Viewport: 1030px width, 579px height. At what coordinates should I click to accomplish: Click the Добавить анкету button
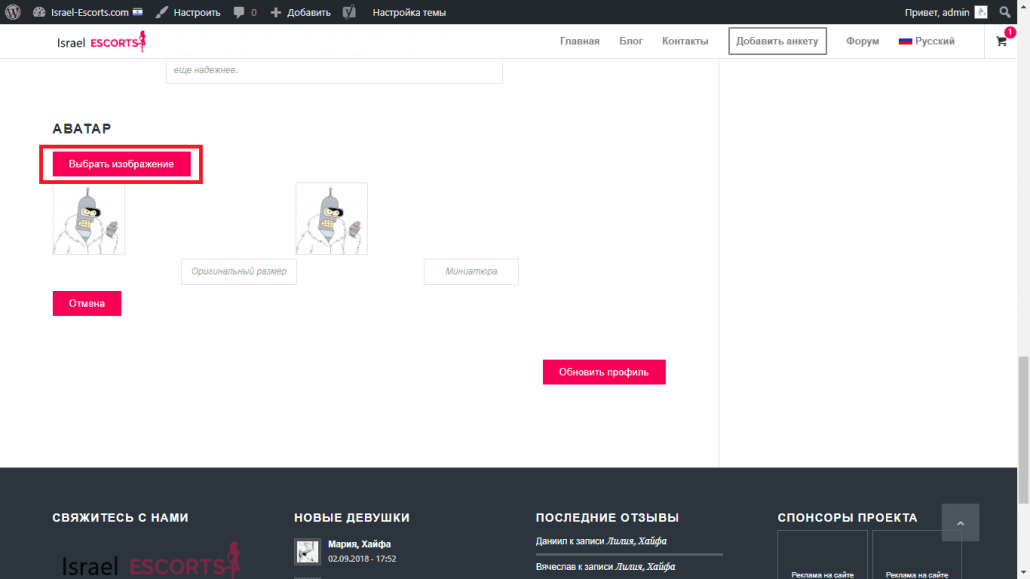pyautogui.click(x=777, y=41)
